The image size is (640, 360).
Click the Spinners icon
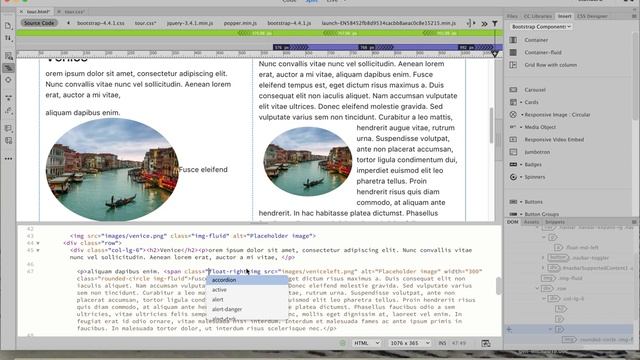[x=513, y=177]
